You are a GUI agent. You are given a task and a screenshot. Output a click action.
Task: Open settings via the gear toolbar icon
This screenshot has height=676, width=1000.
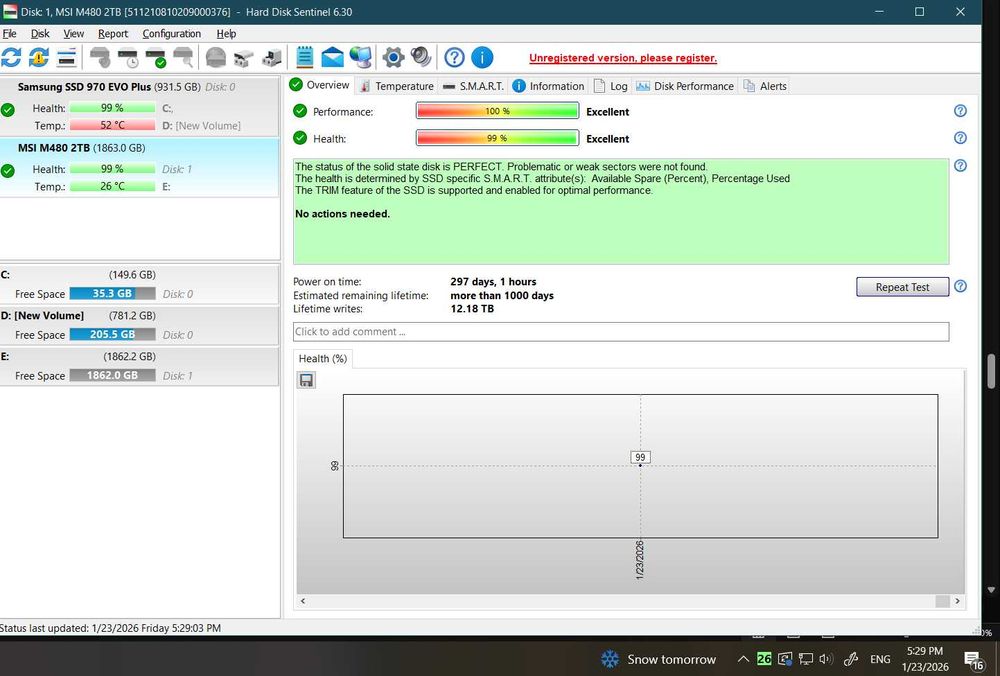pyautogui.click(x=393, y=57)
